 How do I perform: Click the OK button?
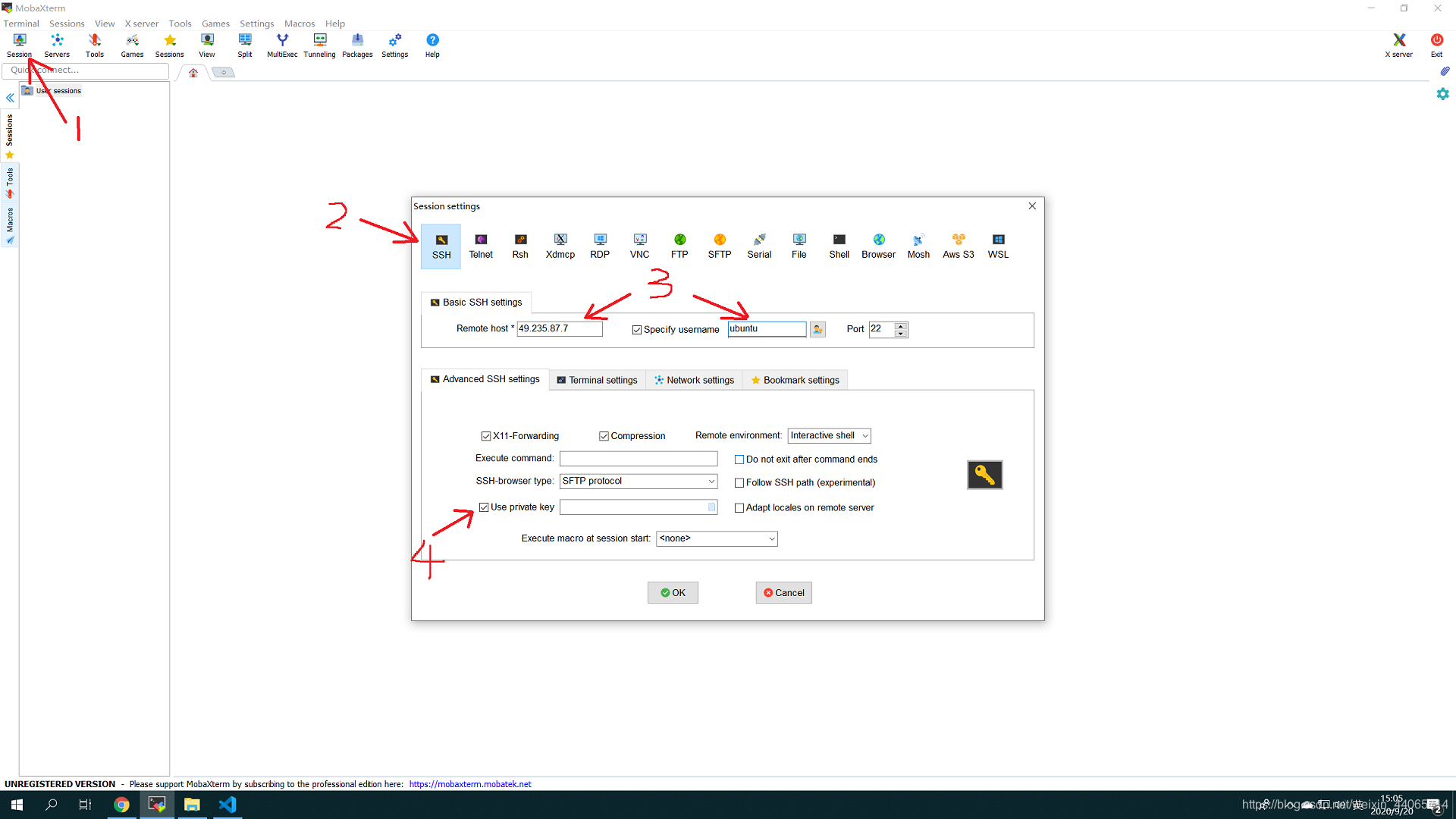tap(673, 593)
